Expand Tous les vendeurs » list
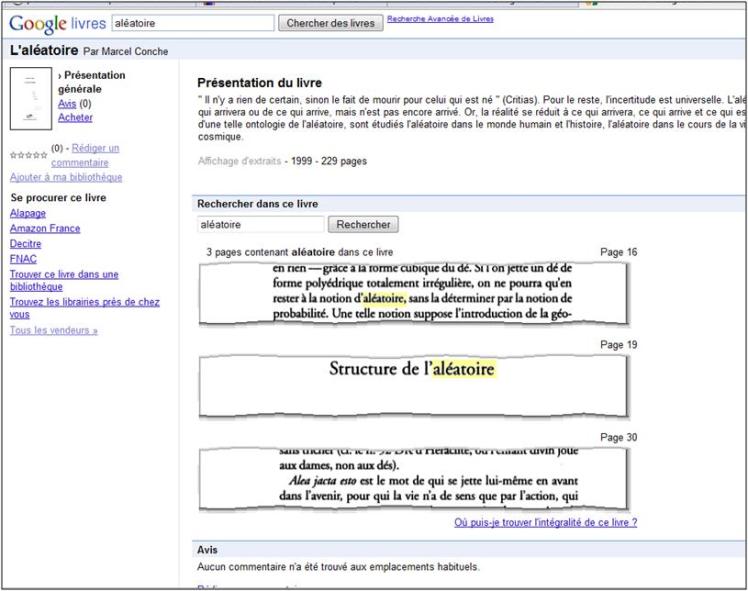This screenshot has height=591, width=748. pyautogui.click(x=54, y=330)
